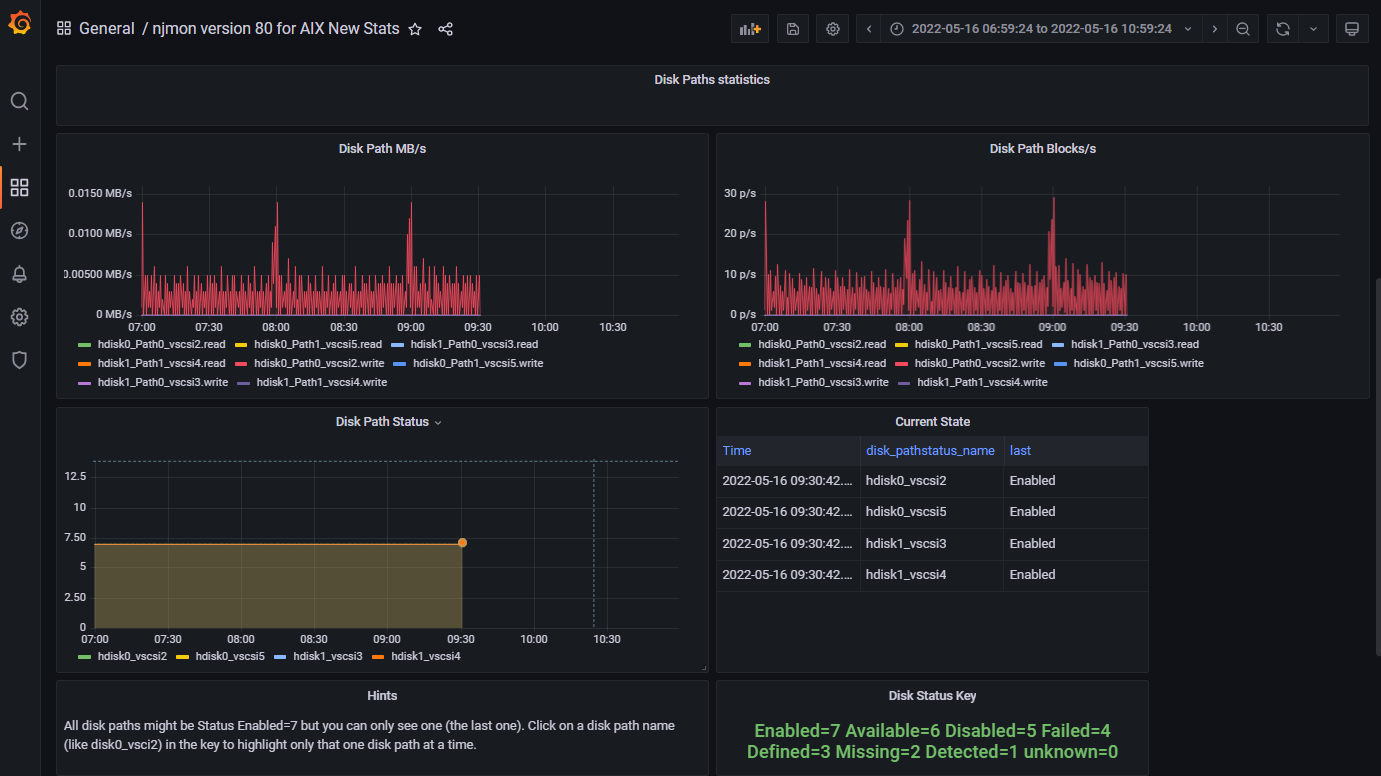Toggle hdisk1_vscsi4 series in Disk Path Status legend
Image resolution: width=1381 pixels, height=776 pixels.
(x=425, y=656)
